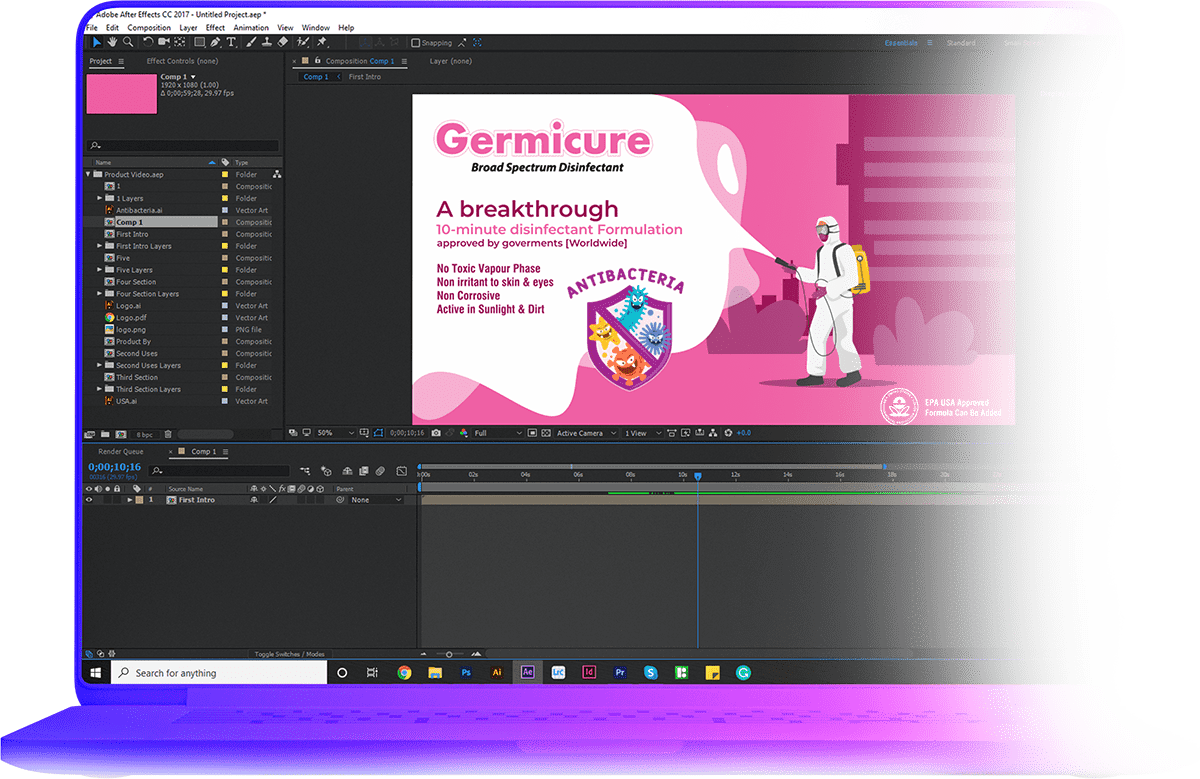
Task: Expand the 1 Layers folder
Action: coord(99,198)
